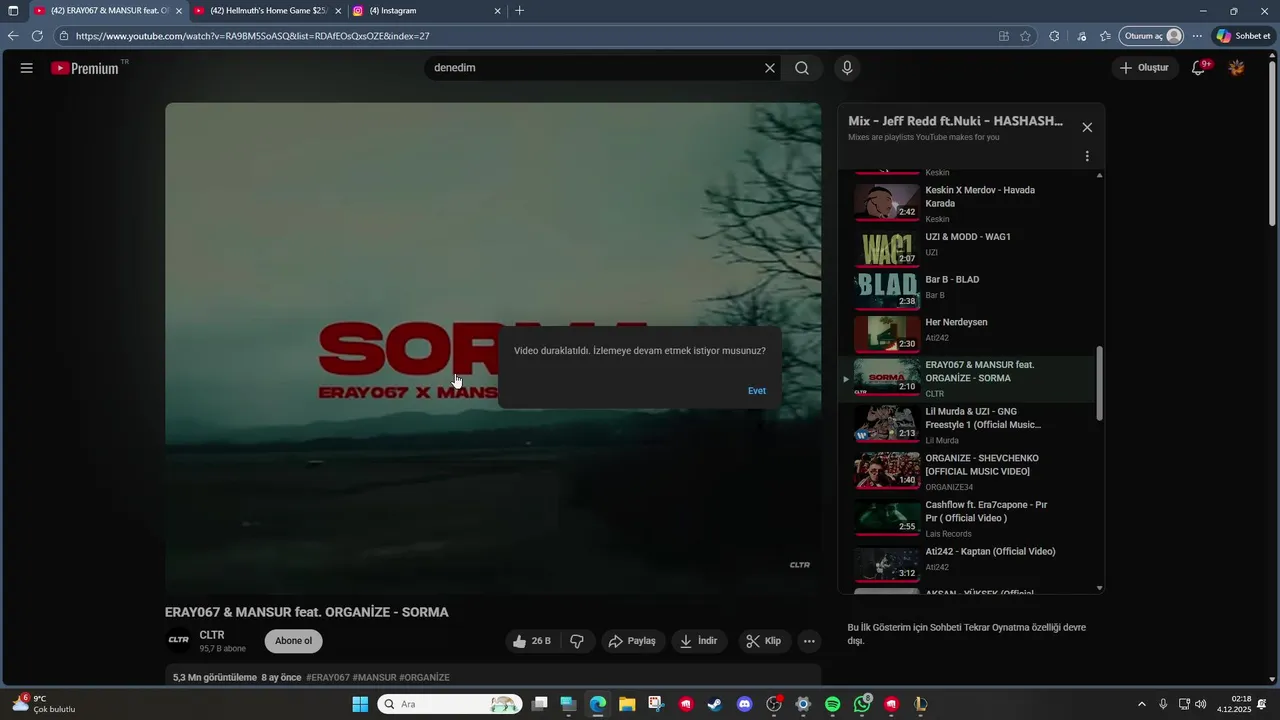Click the CLTR channel name link
The width and height of the screenshot is (1280, 720).
pos(212,635)
